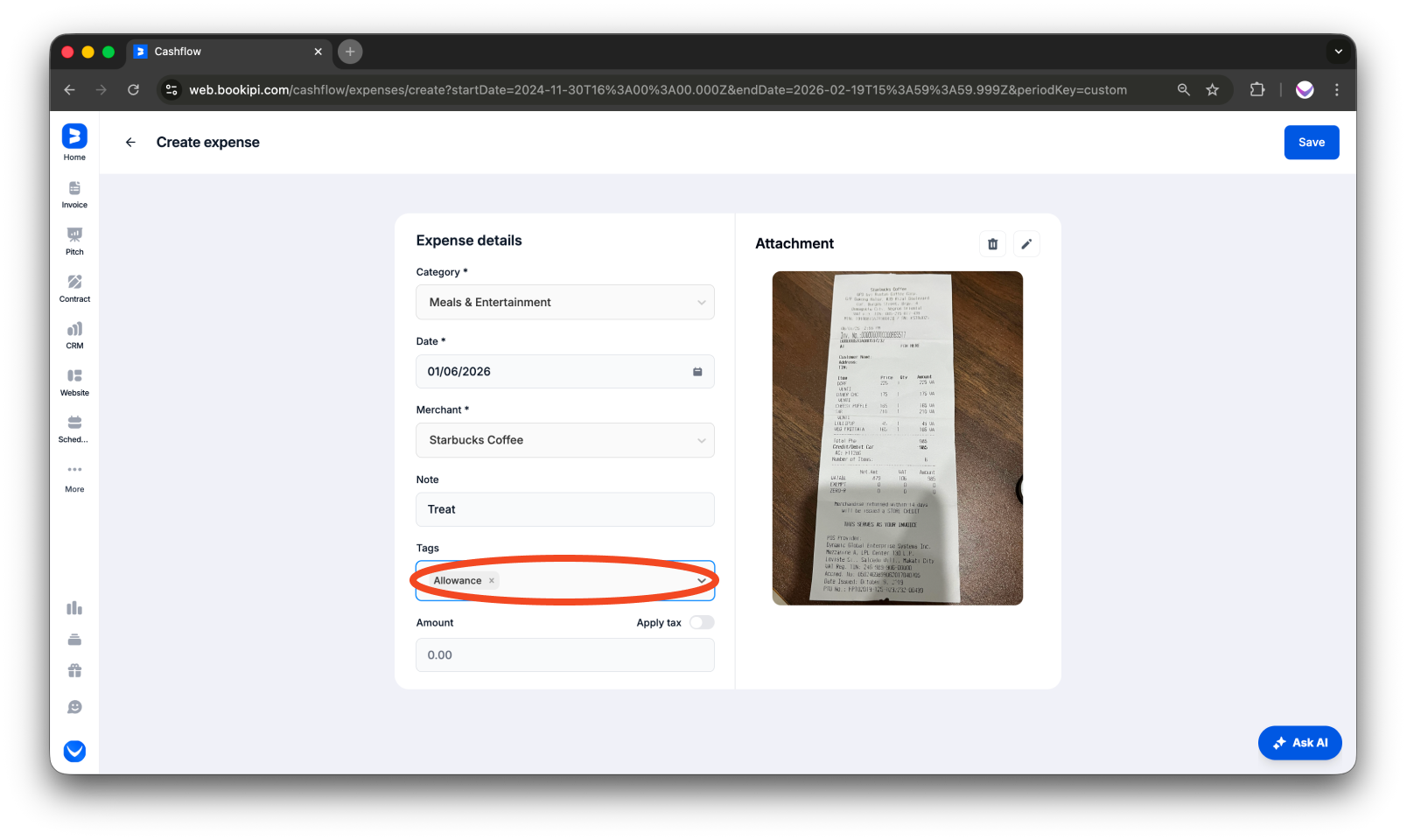Open the Ask AI assistant
The height and width of the screenshot is (840, 1407).
pos(1299,743)
